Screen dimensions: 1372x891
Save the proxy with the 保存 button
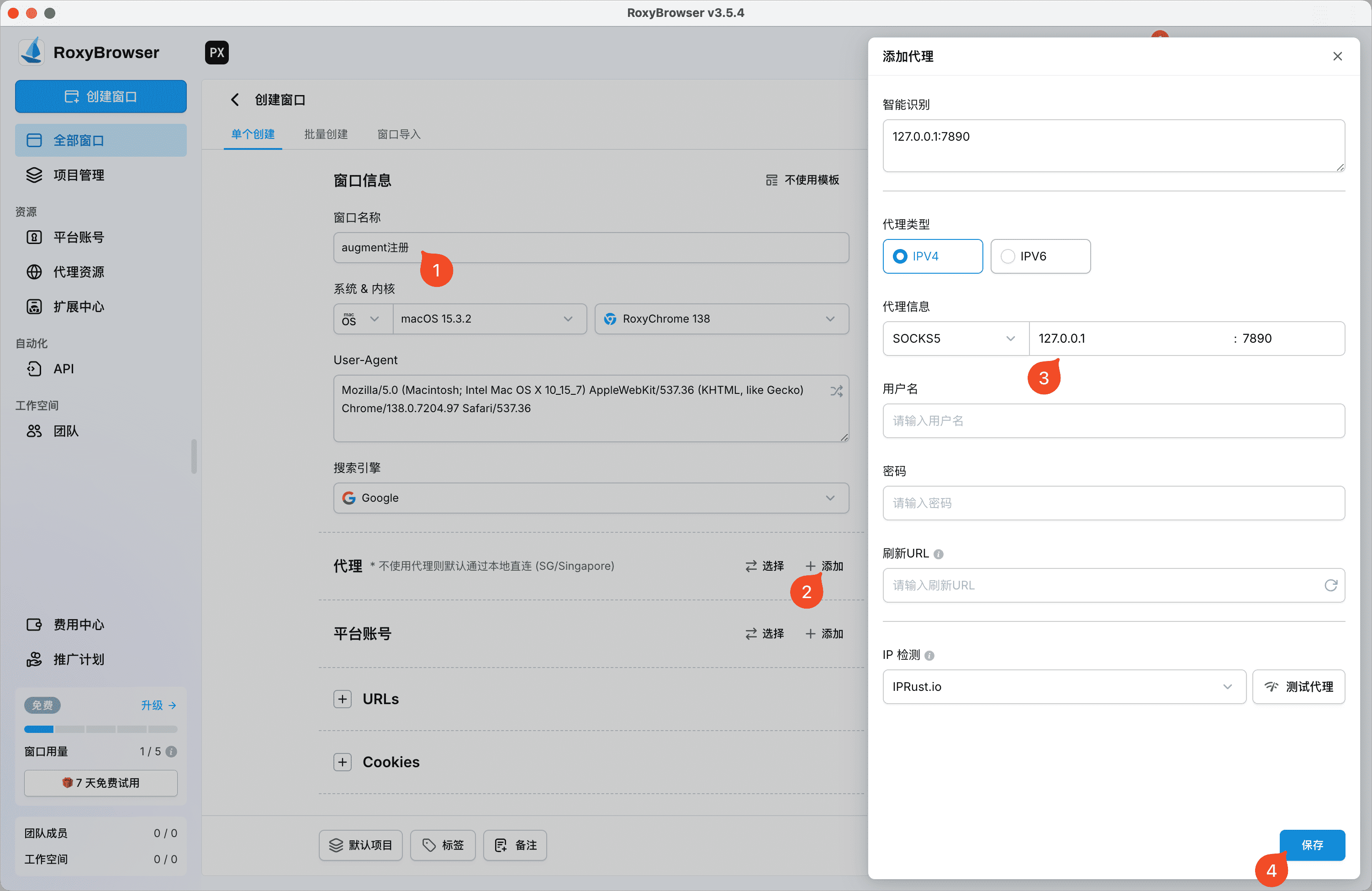coord(1312,845)
